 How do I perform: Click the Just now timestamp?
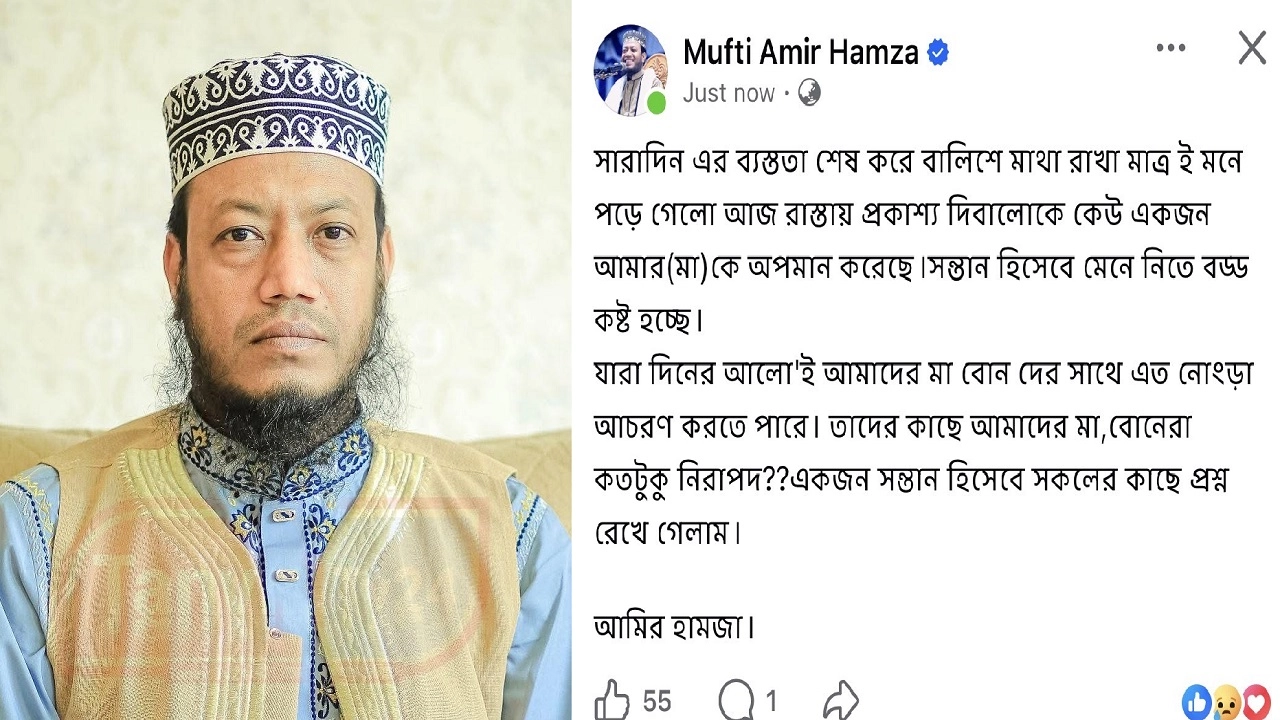(x=729, y=93)
